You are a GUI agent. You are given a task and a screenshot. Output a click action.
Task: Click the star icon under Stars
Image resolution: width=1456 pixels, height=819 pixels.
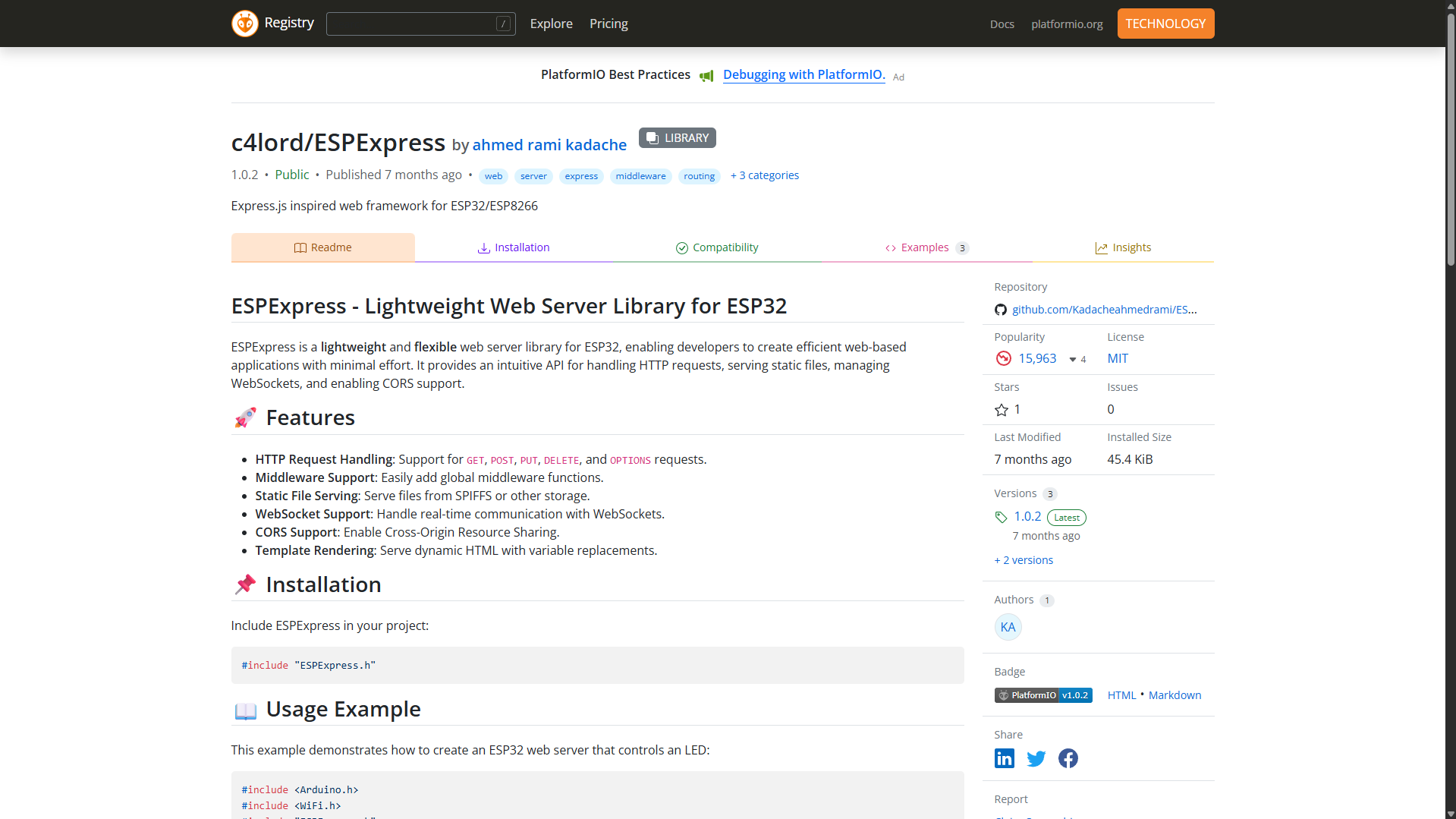(1000, 409)
